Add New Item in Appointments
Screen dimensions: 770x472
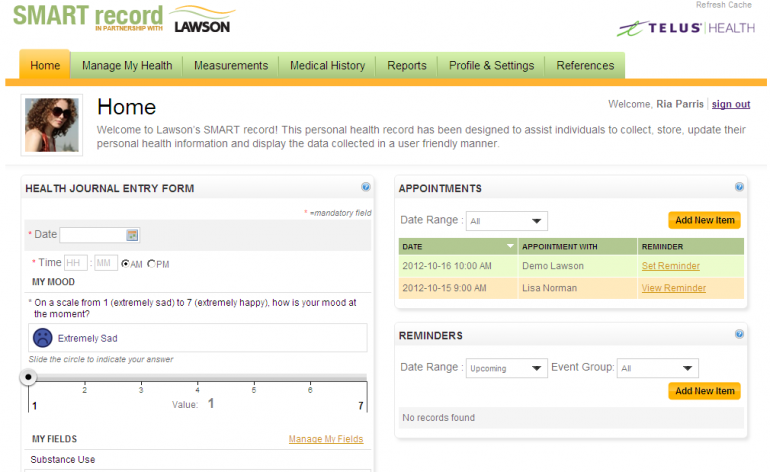(x=704, y=220)
